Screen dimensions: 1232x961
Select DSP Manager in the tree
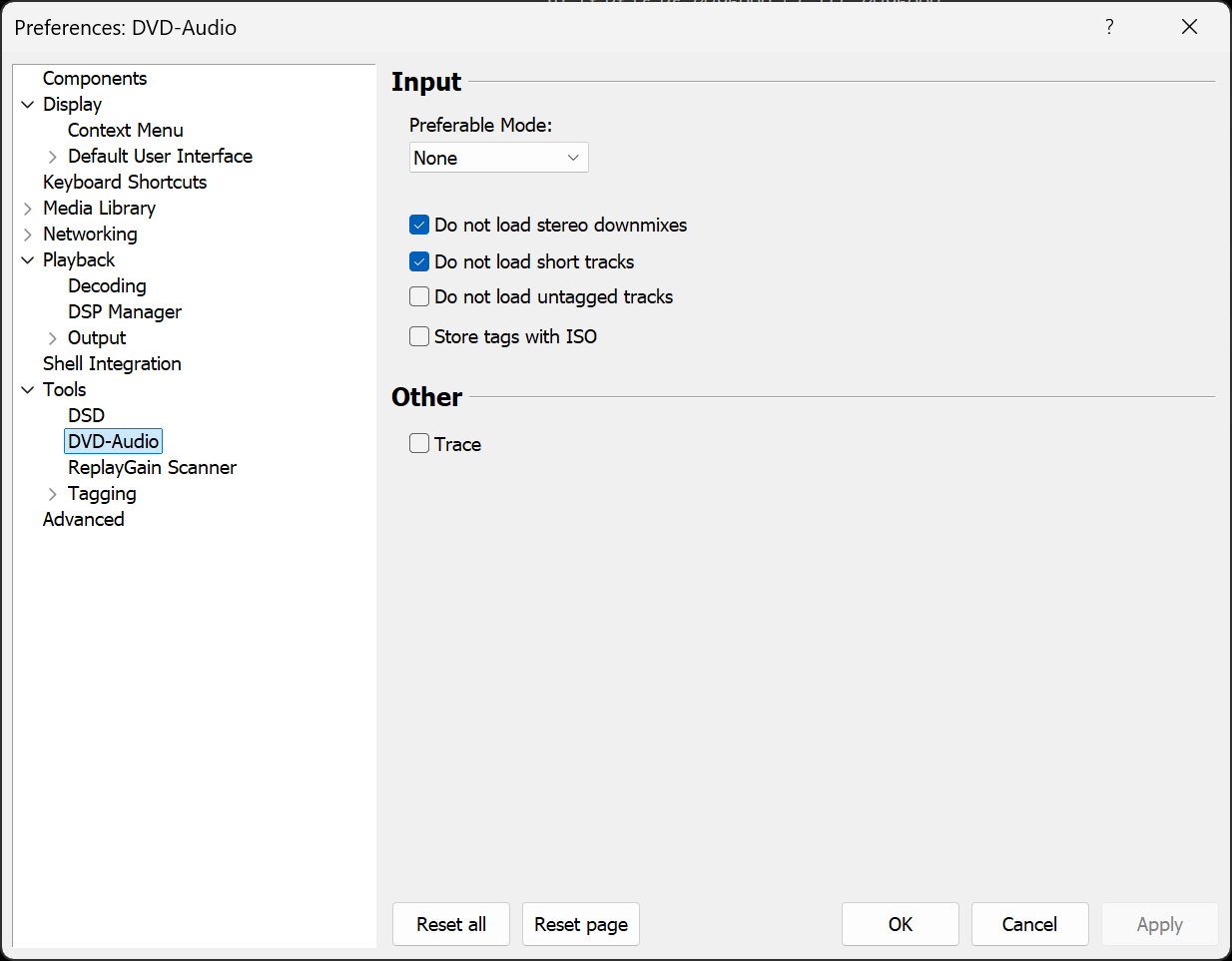[125, 312]
